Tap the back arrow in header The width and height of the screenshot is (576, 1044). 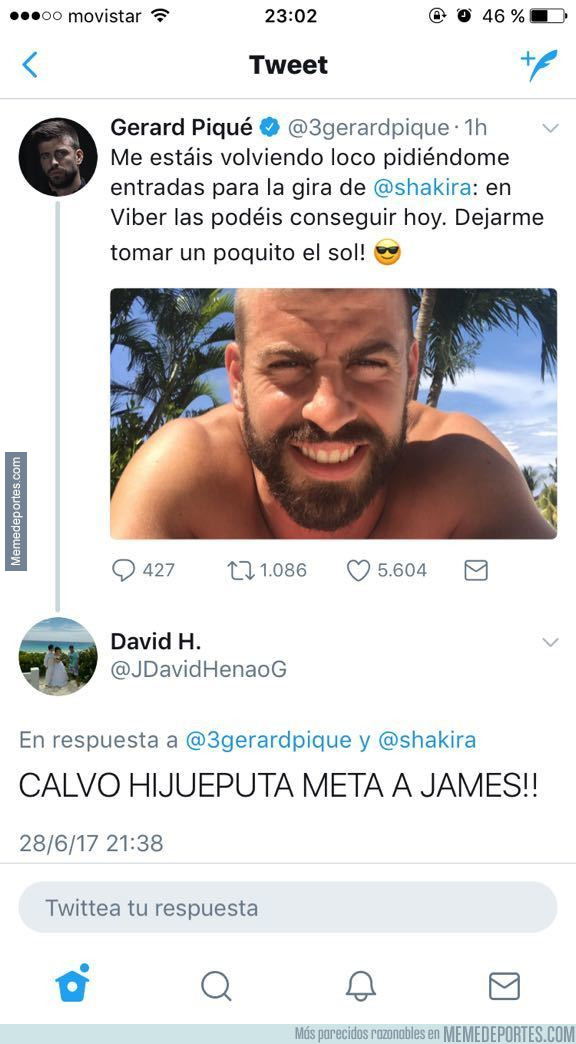click(x=29, y=65)
